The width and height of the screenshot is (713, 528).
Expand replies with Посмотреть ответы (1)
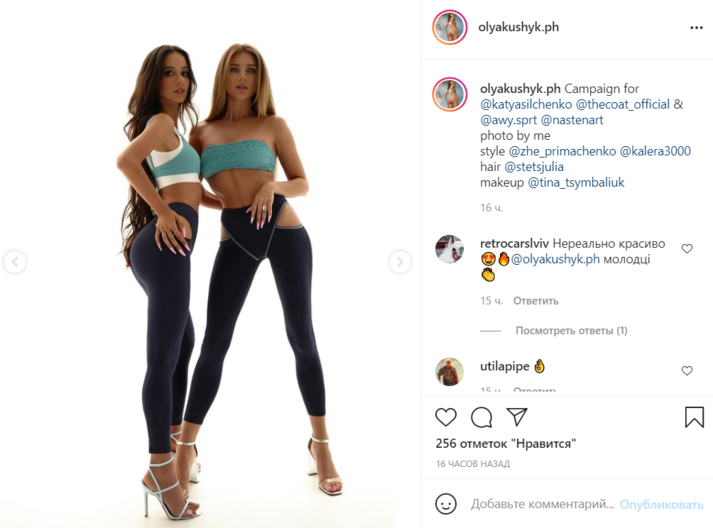[571, 331]
